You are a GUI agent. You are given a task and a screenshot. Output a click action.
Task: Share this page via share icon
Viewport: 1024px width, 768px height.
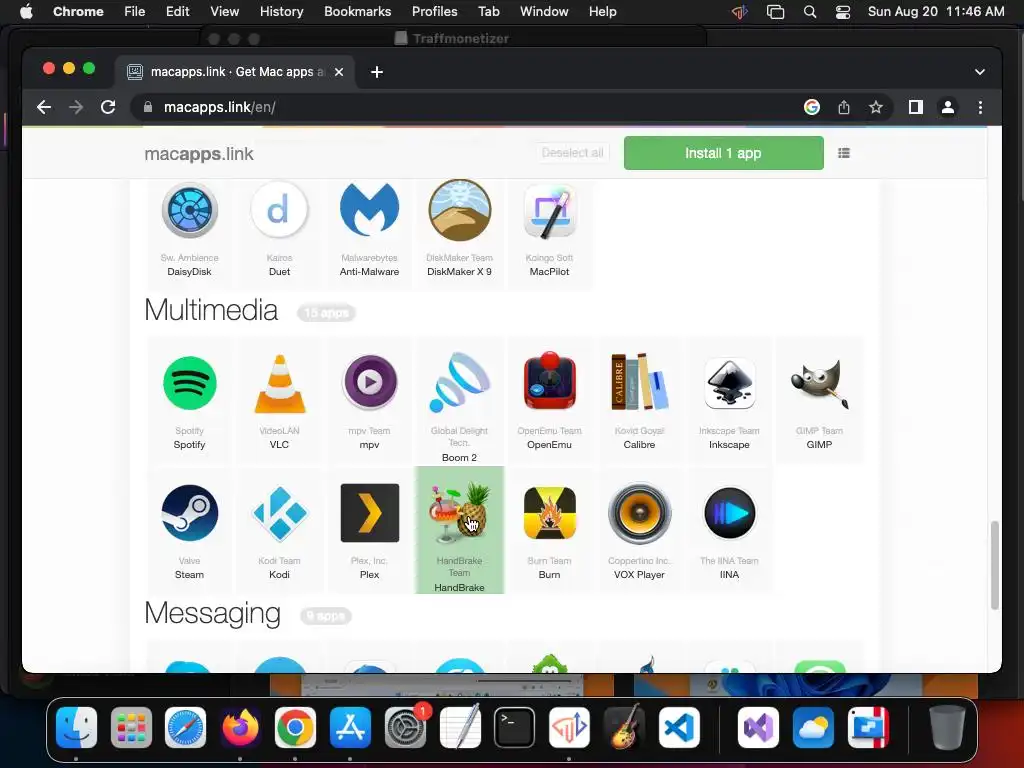(x=844, y=107)
